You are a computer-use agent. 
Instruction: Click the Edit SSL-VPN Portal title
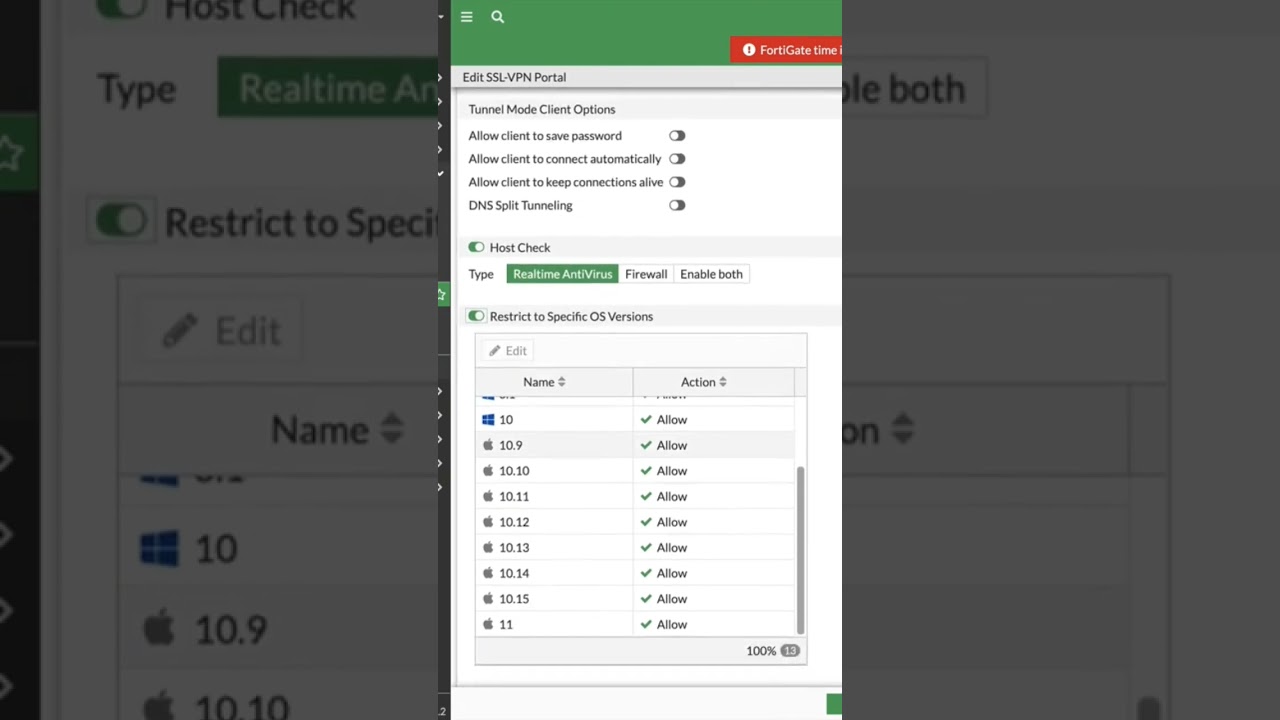click(x=514, y=77)
